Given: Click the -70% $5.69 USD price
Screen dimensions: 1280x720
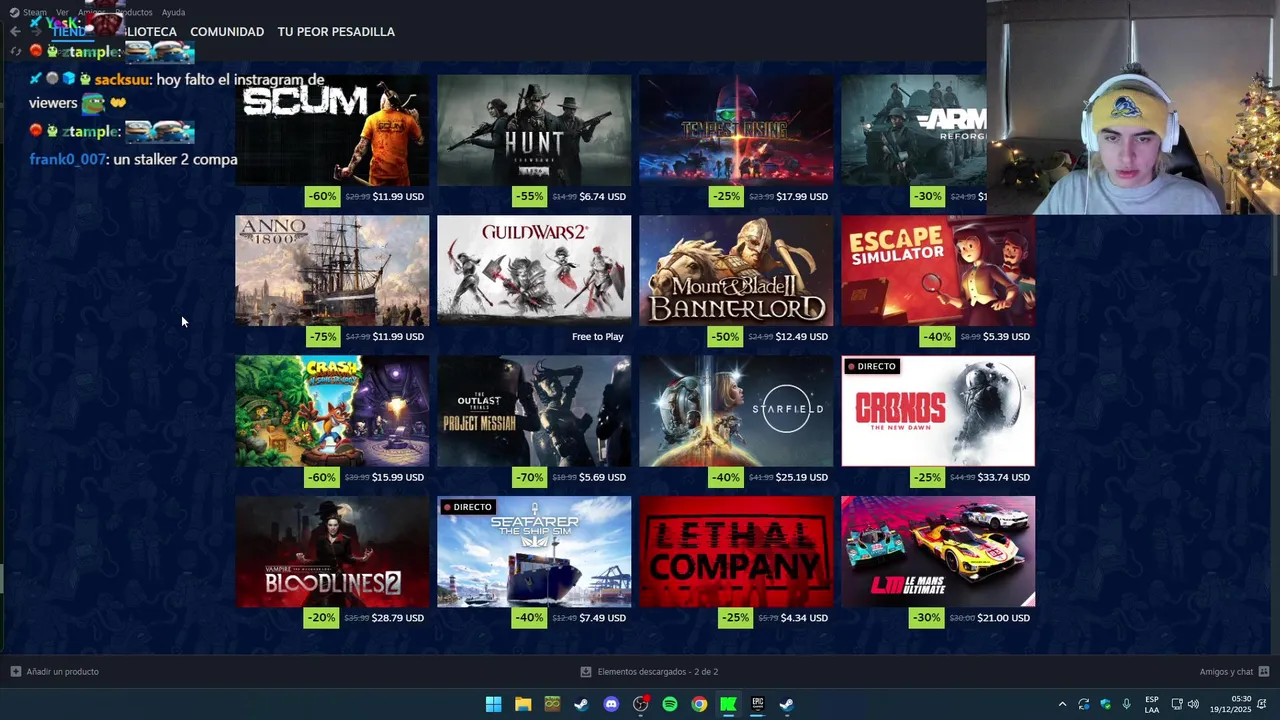Looking at the screenshot, I should pyautogui.click(x=570, y=477).
